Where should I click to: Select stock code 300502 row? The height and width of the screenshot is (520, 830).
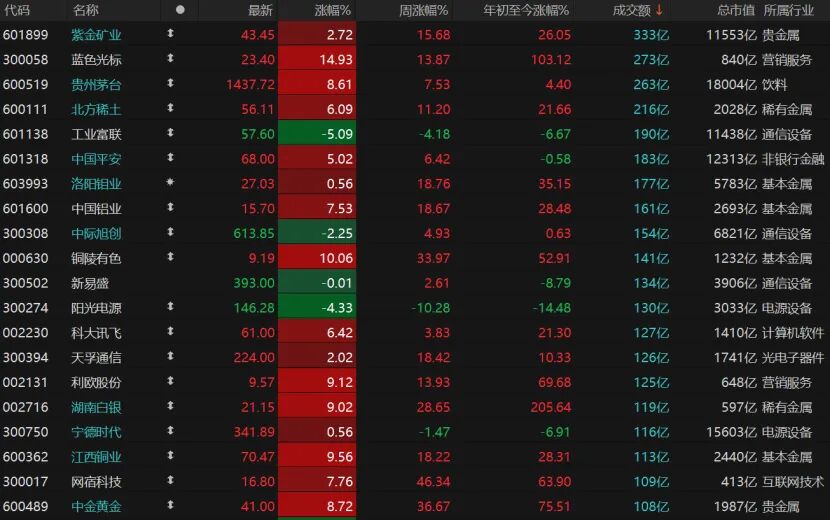(26, 283)
